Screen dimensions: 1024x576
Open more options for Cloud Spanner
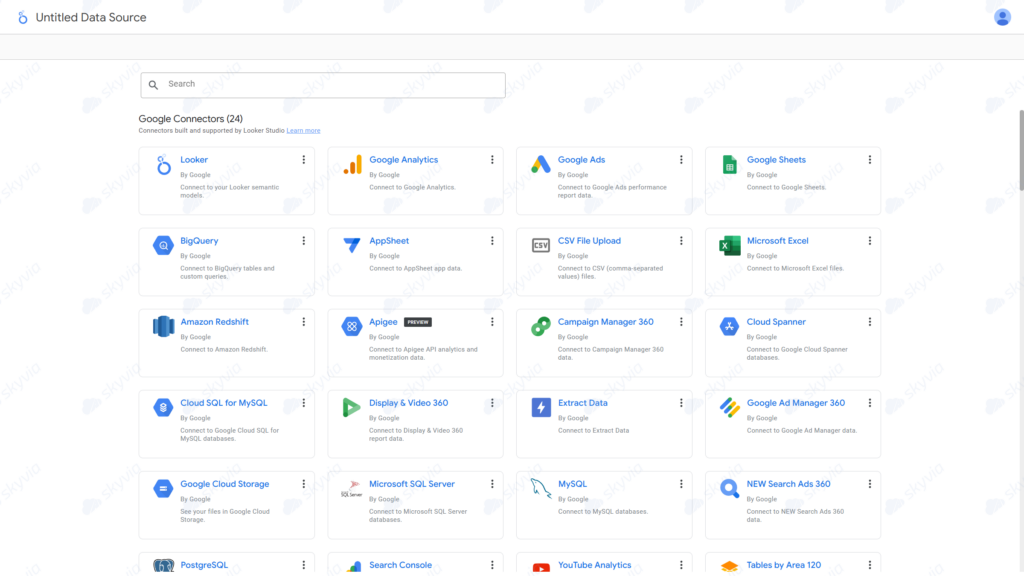pos(870,322)
